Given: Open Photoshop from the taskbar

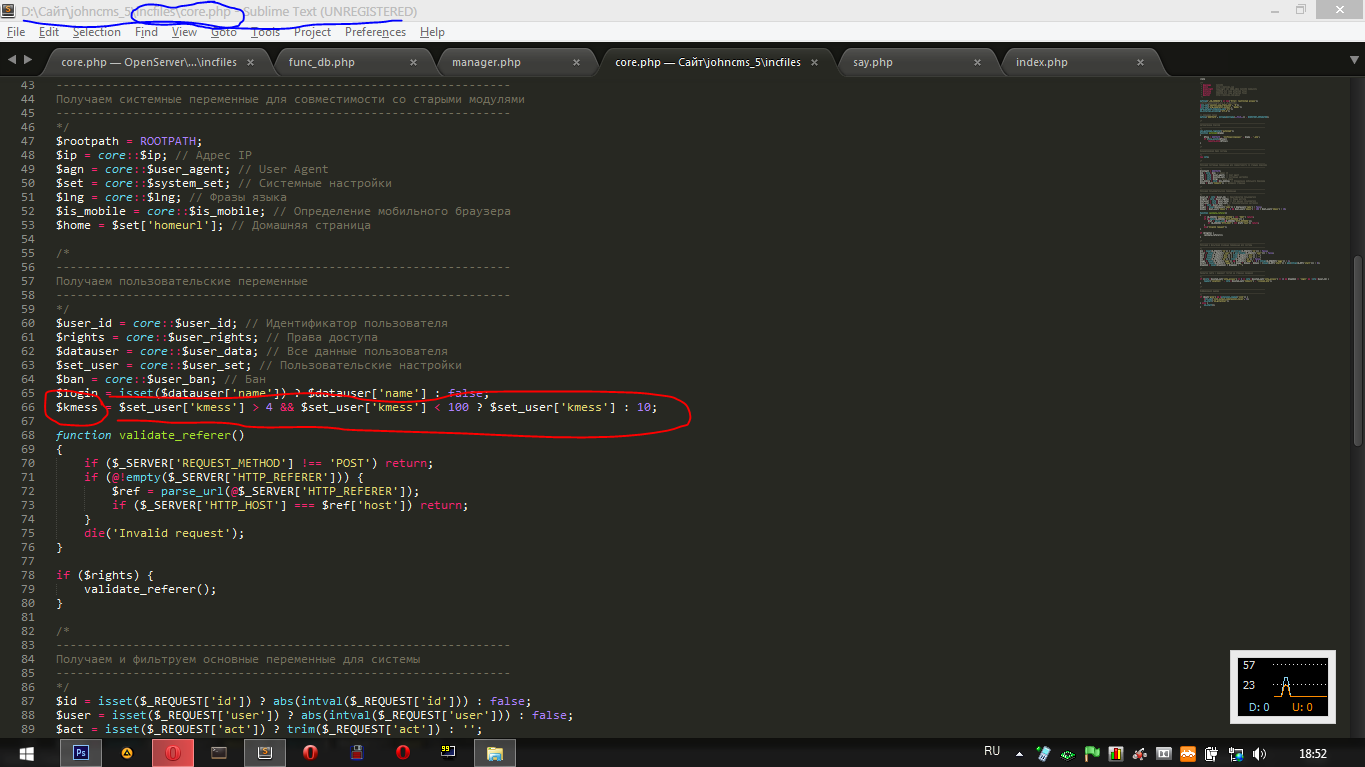Looking at the screenshot, I should point(81,752).
